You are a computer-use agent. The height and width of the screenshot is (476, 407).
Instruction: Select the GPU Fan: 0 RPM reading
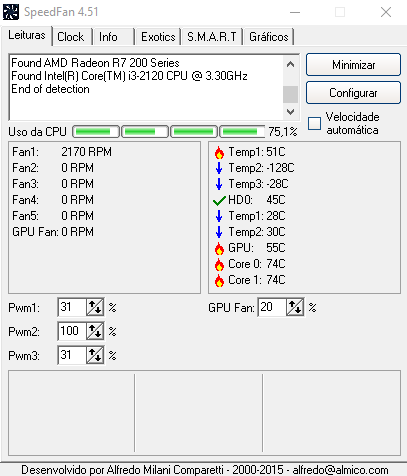tap(53, 232)
